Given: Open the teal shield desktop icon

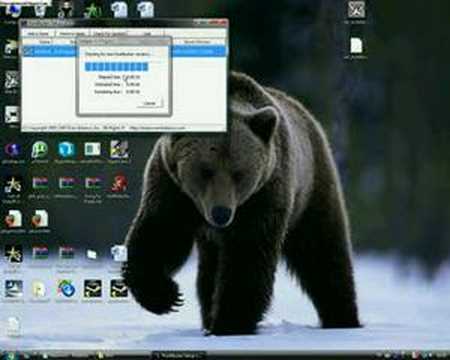Looking at the screenshot, I should [66, 150].
